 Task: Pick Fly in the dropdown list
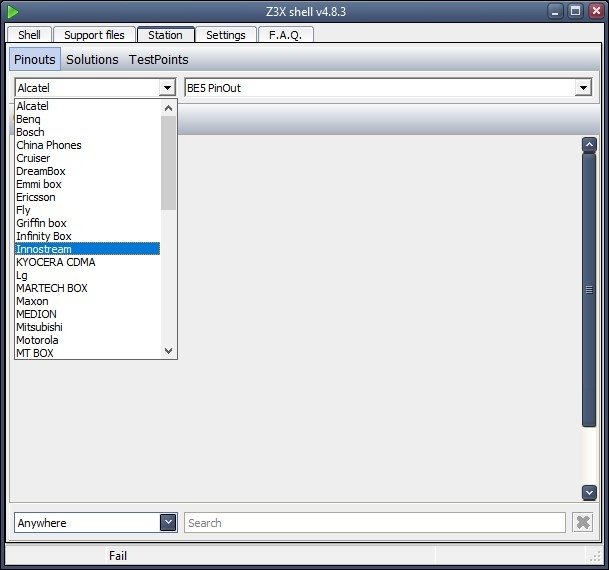point(87,210)
